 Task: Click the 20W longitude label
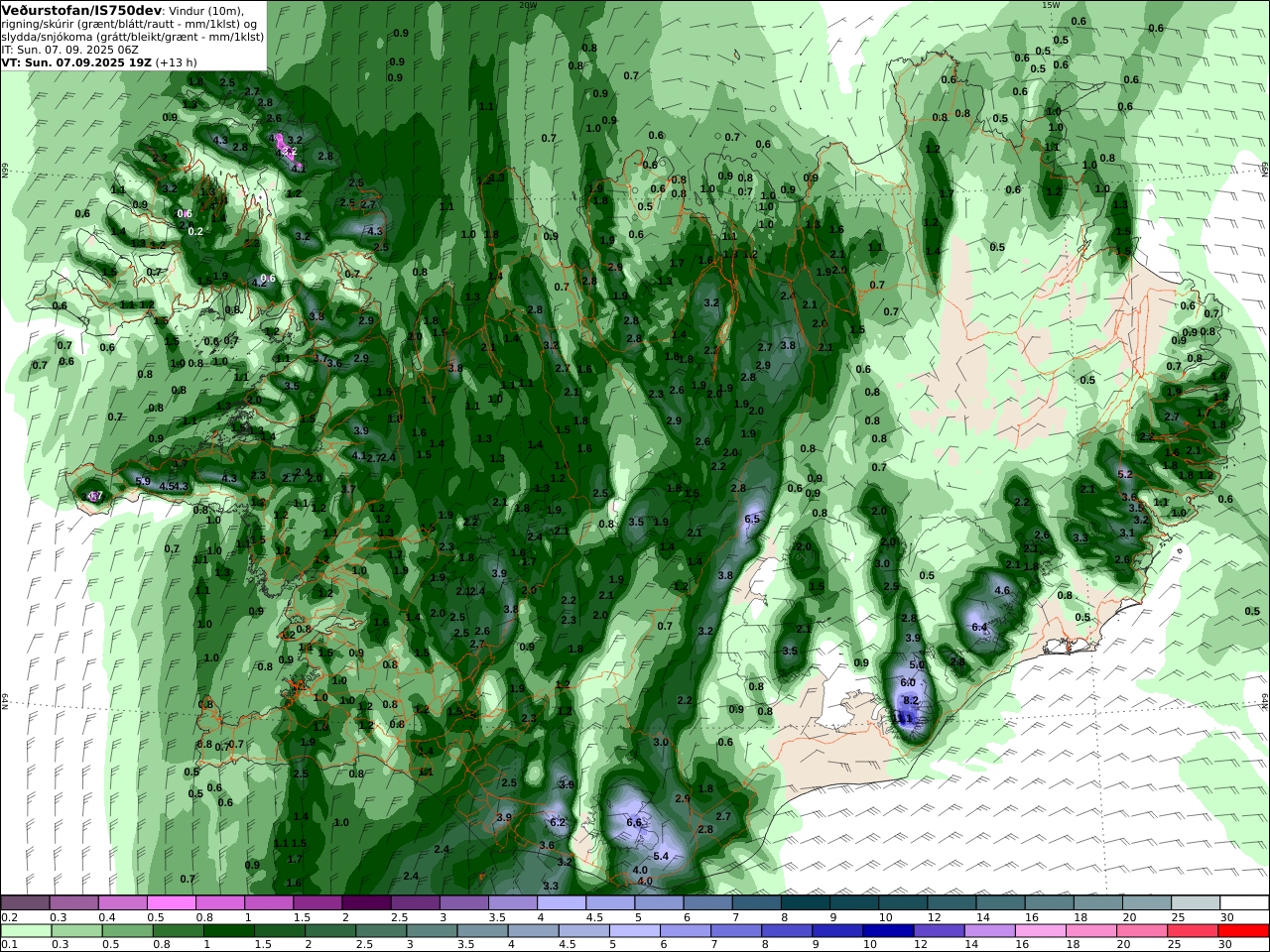[x=528, y=5]
